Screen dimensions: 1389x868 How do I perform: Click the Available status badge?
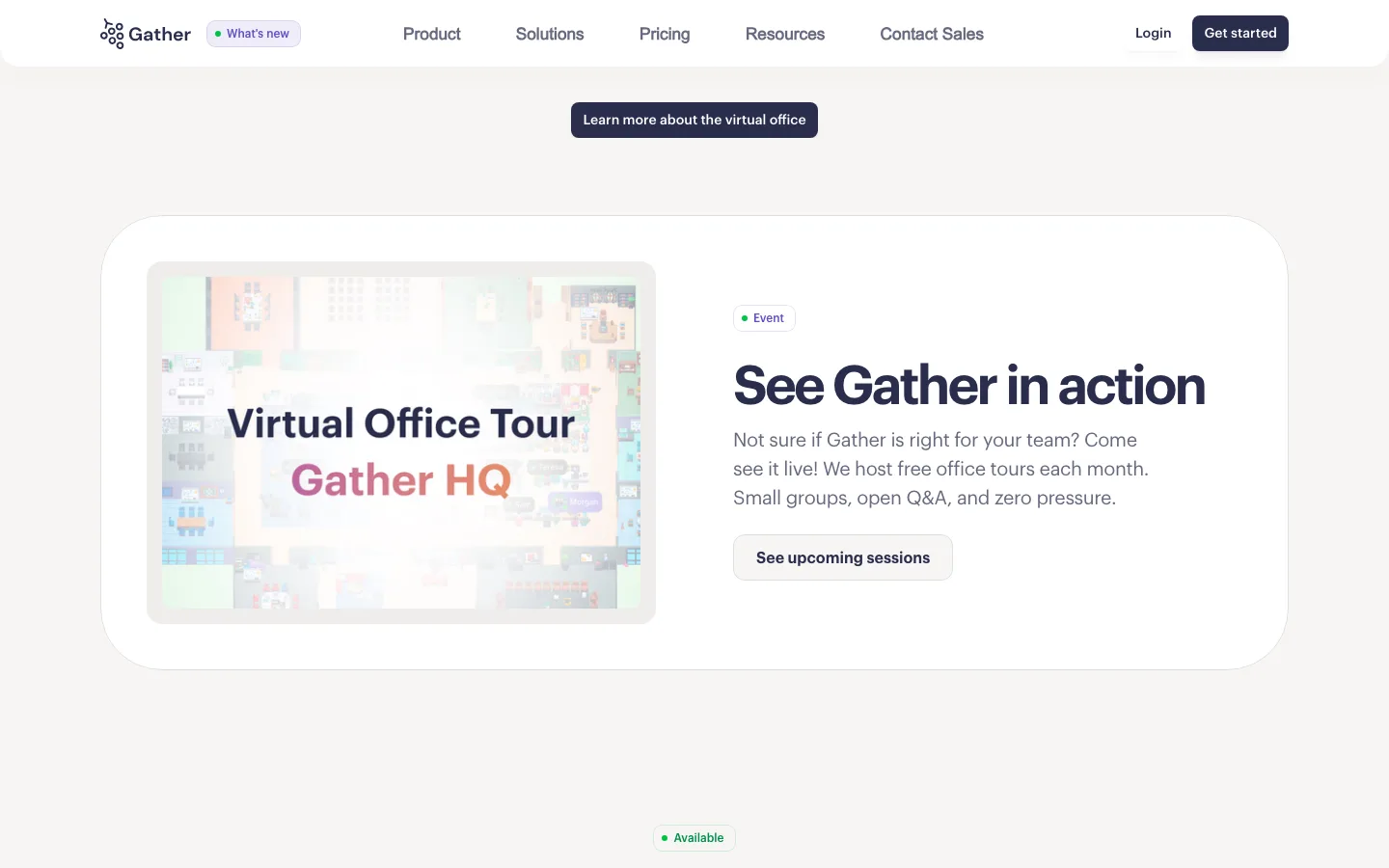694,838
